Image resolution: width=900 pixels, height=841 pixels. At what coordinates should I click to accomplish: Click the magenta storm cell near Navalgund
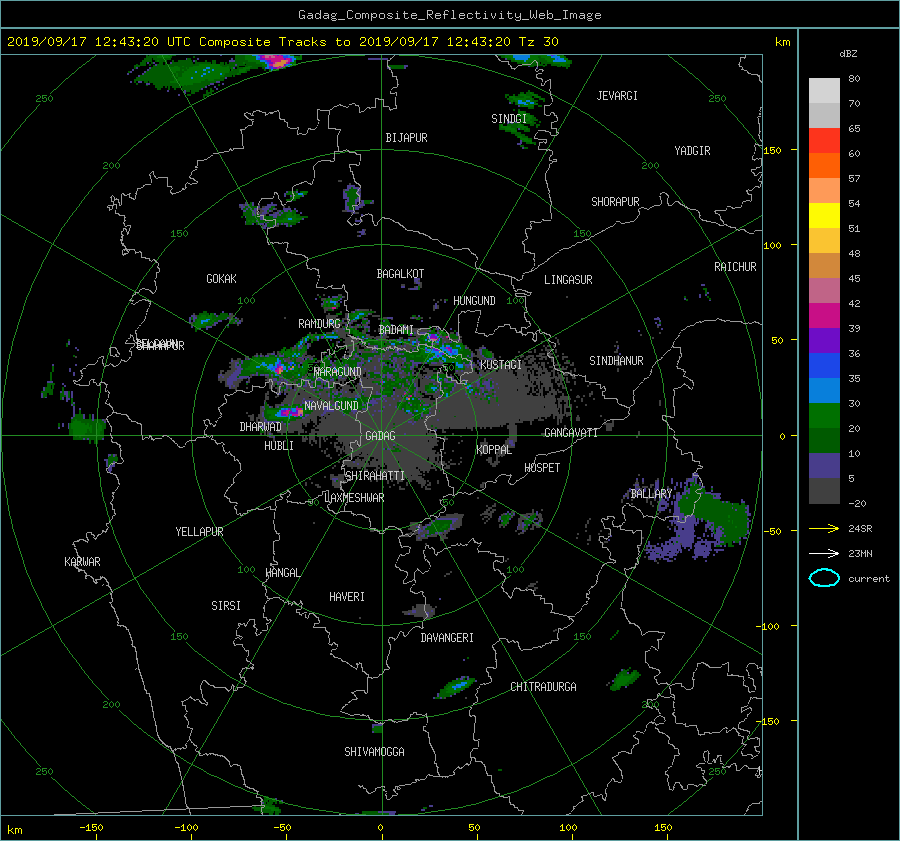pos(290,412)
